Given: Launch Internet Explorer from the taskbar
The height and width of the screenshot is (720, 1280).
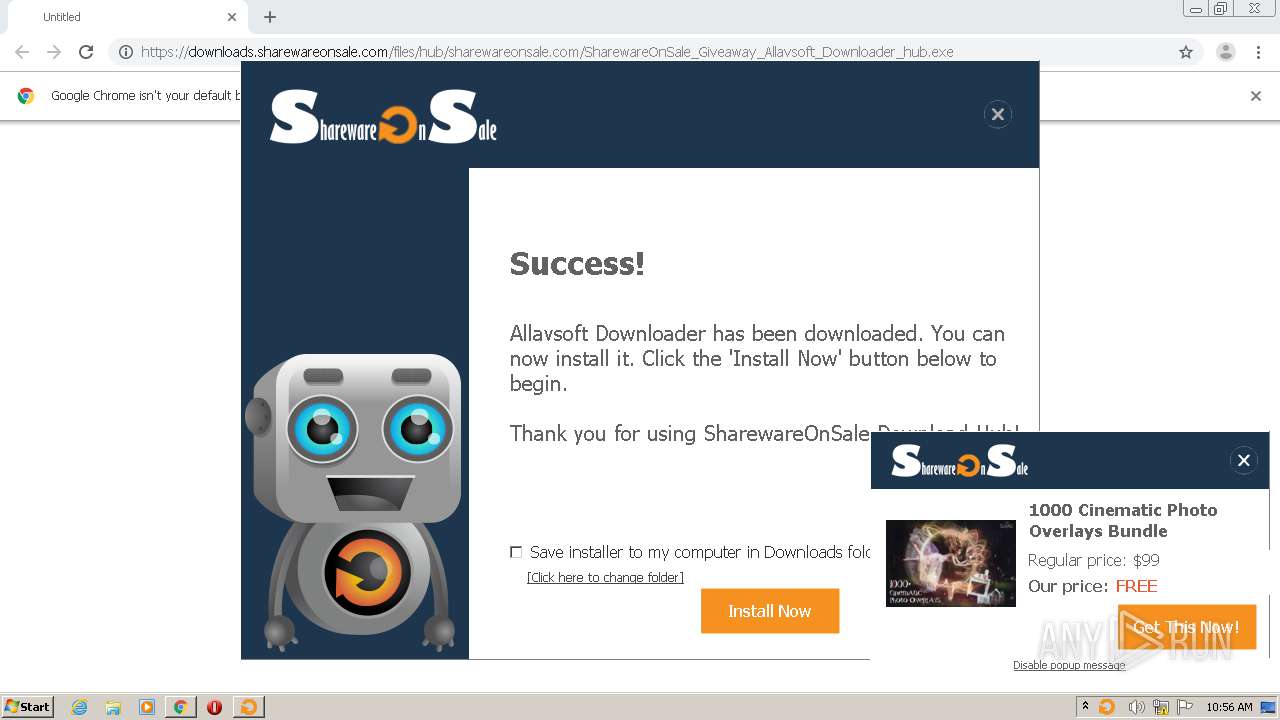Looking at the screenshot, I should (79, 707).
